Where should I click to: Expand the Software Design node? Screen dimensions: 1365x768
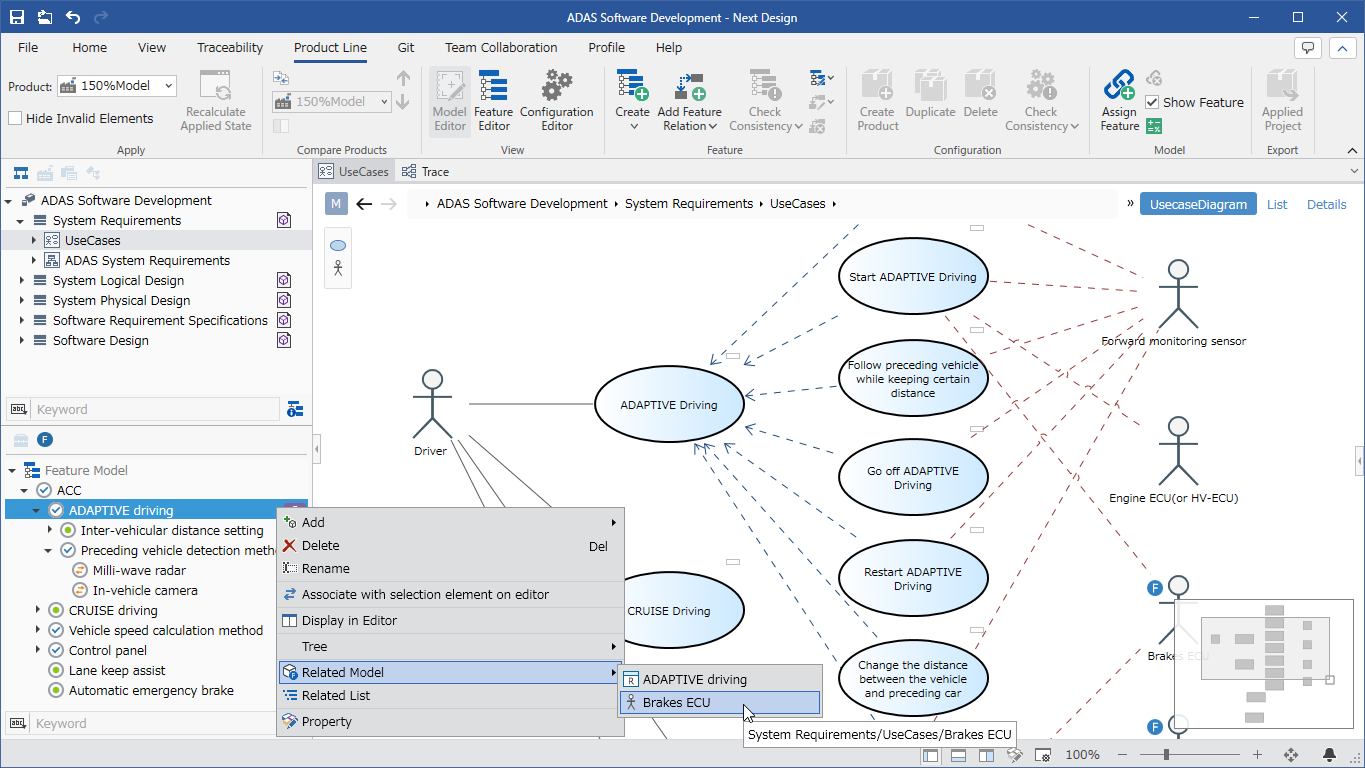click(22, 340)
